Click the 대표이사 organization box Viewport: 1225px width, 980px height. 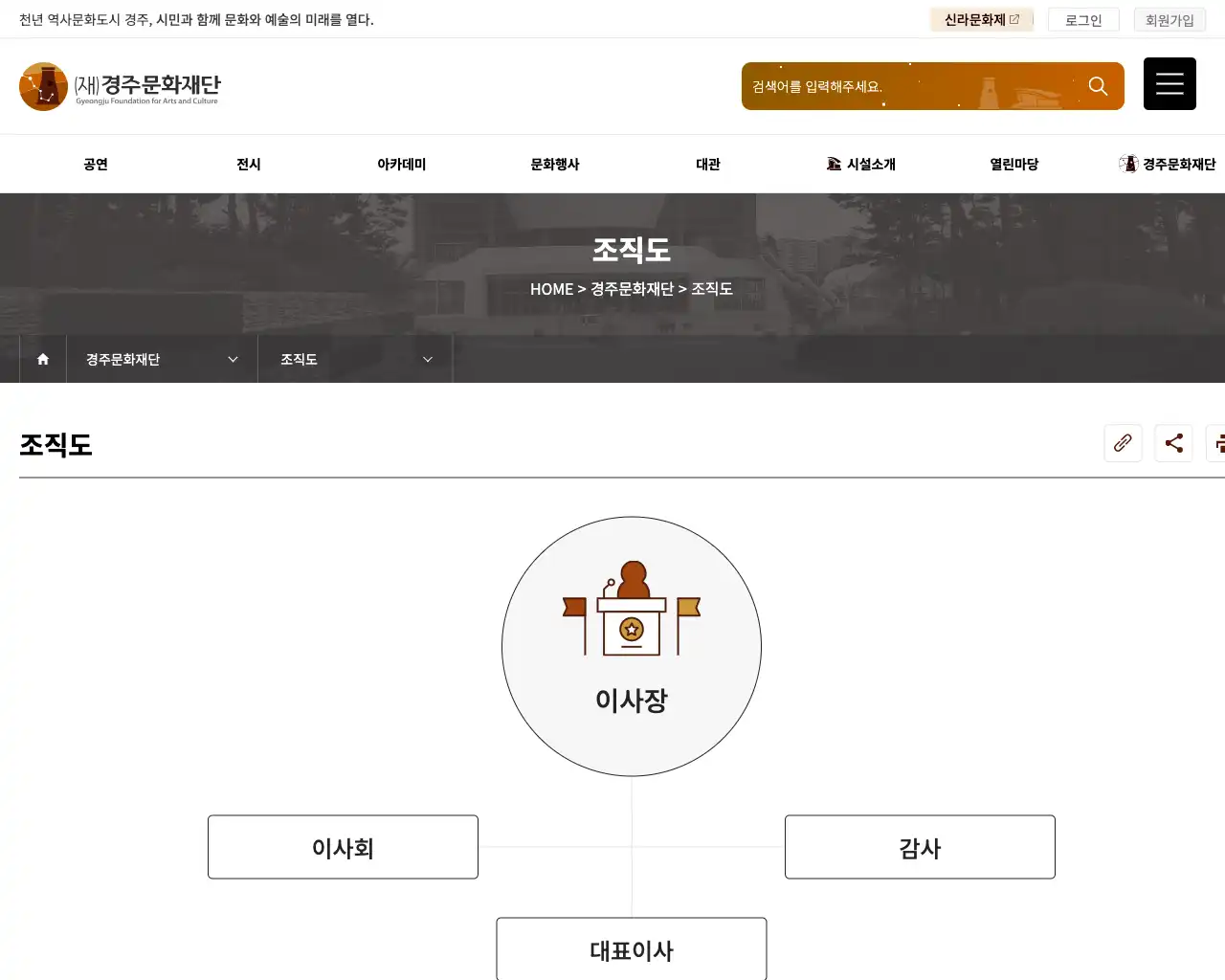632,950
